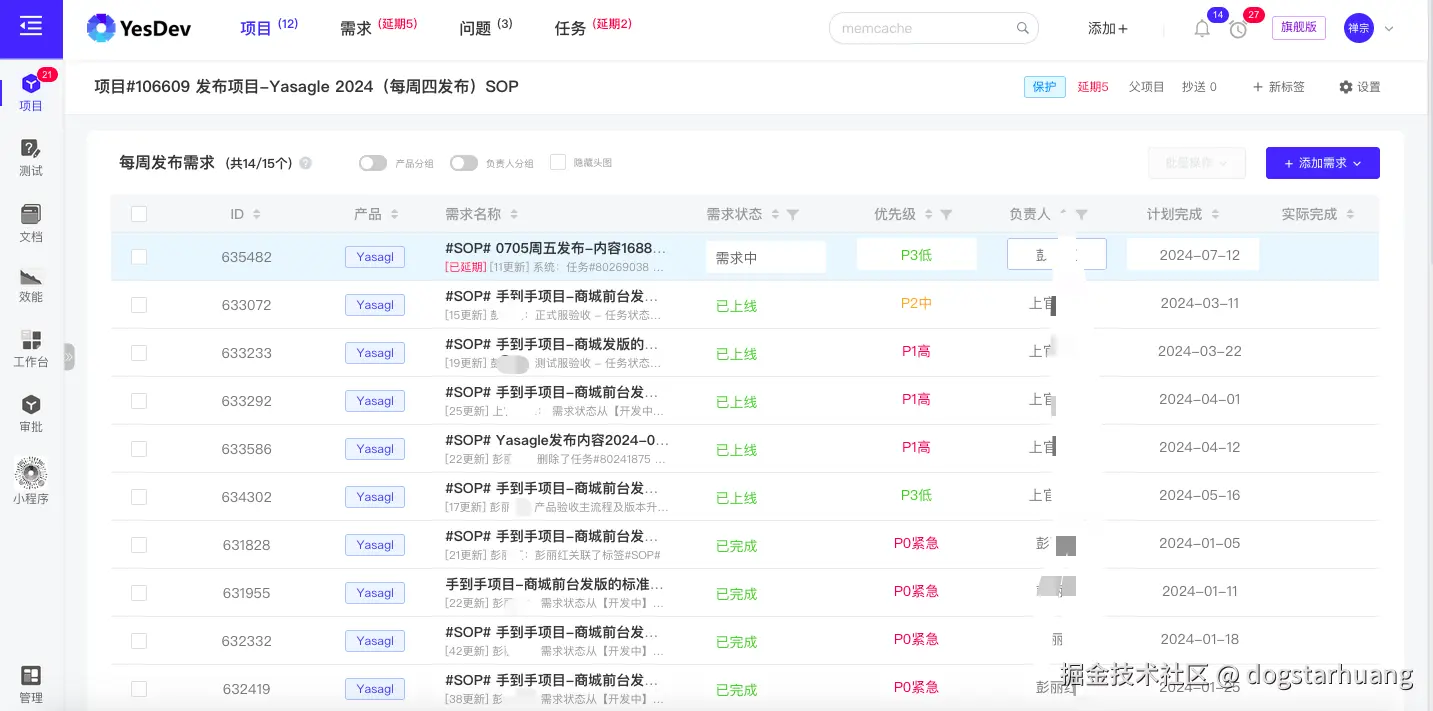Screen dimensions: 1433x711
Task: Click the YesDev logo
Action: click(x=139, y=28)
